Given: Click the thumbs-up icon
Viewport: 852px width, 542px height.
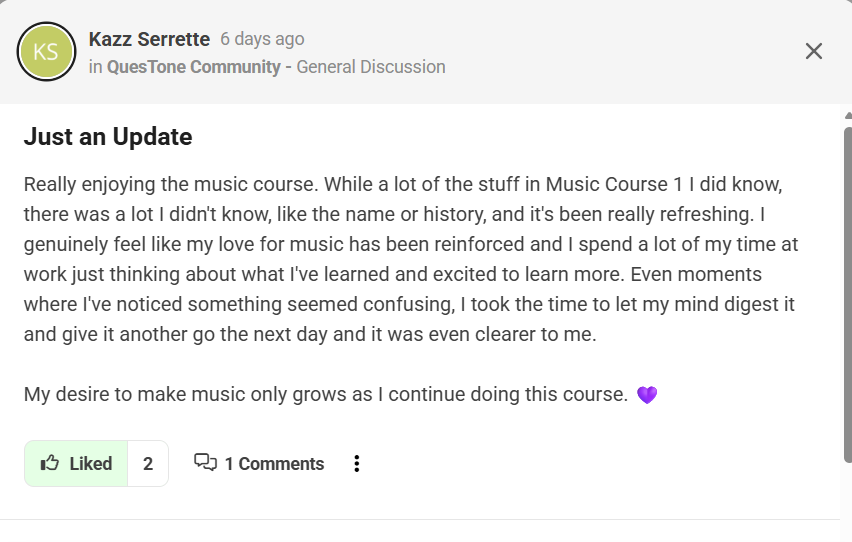Looking at the screenshot, I should (49, 463).
